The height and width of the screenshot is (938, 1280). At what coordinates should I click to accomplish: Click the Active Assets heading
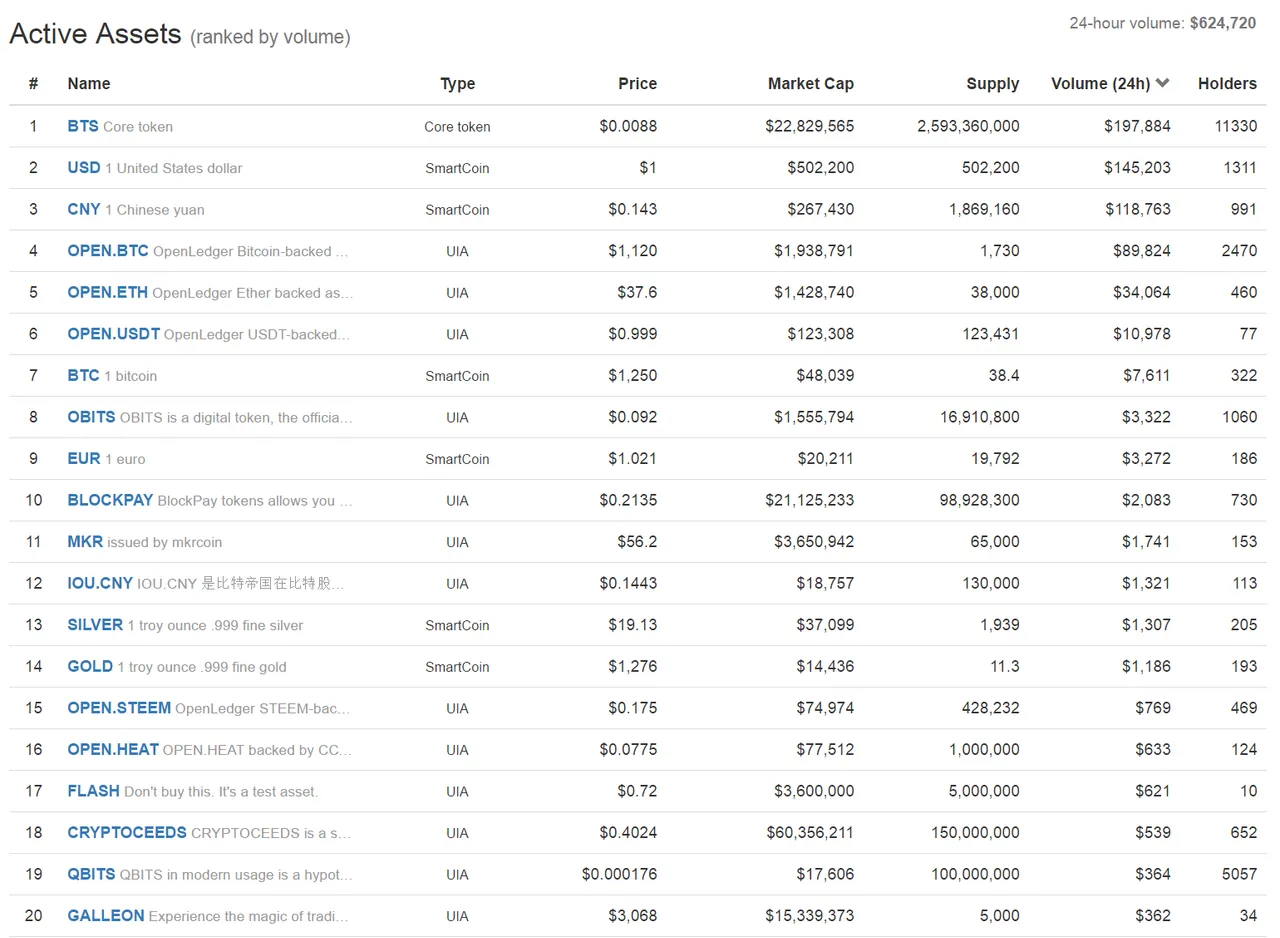pyautogui.click(x=96, y=33)
